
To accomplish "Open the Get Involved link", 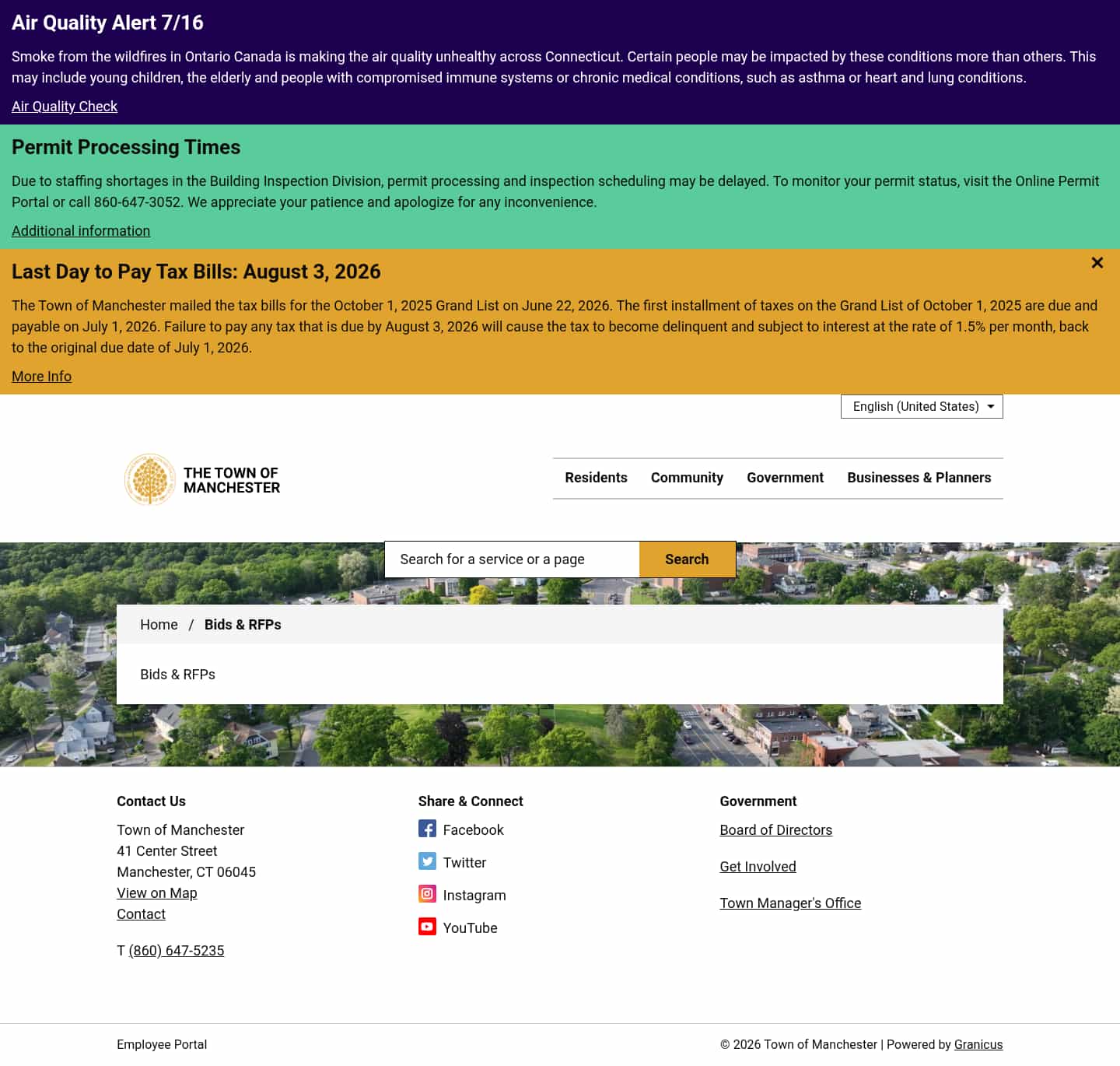I will pyautogui.click(x=758, y=867).
